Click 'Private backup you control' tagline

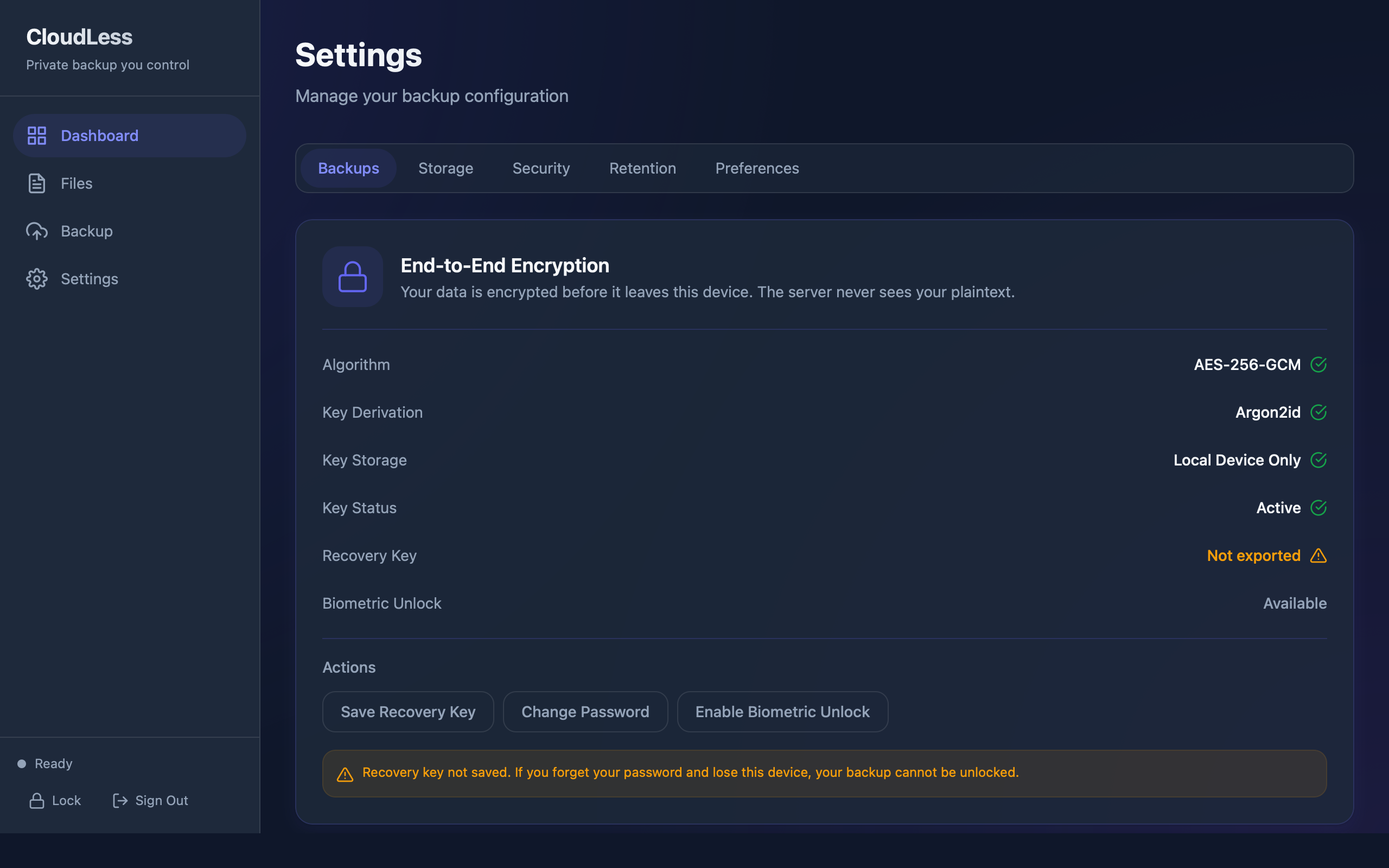coord(107,65)
